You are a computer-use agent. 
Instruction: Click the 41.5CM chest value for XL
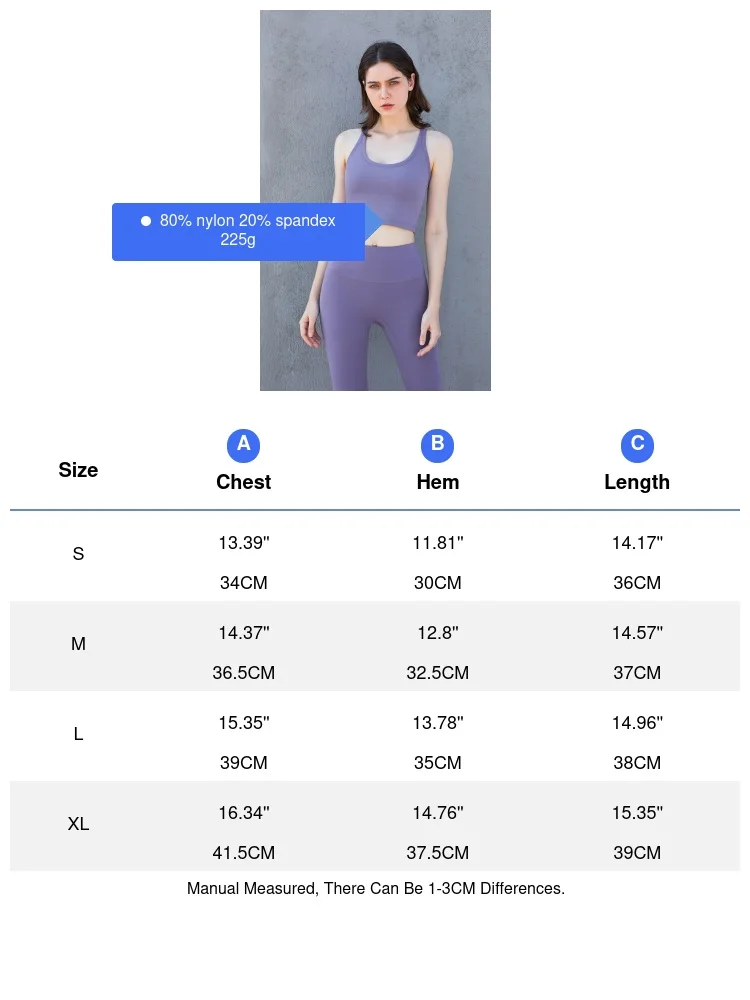point(244,853)
